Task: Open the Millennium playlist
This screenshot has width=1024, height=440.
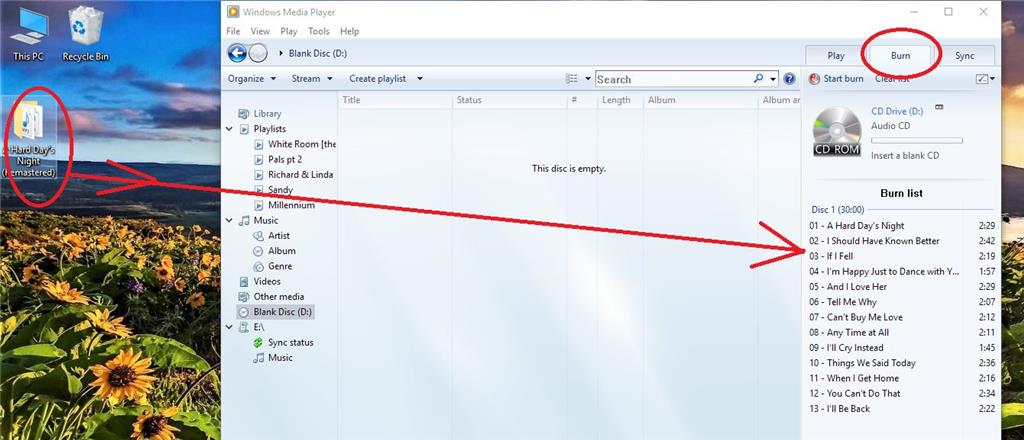Action: tap(291, 205)
